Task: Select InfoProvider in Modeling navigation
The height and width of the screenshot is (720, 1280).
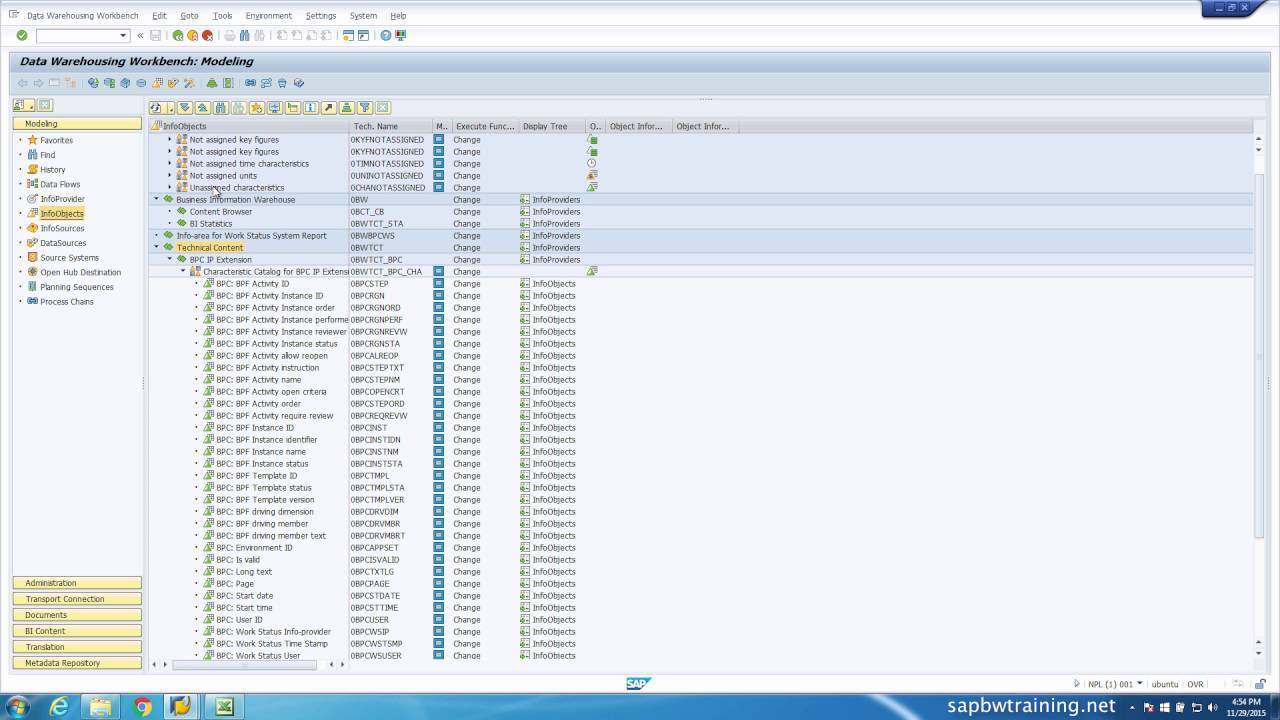Action: (x=62, y=199)
